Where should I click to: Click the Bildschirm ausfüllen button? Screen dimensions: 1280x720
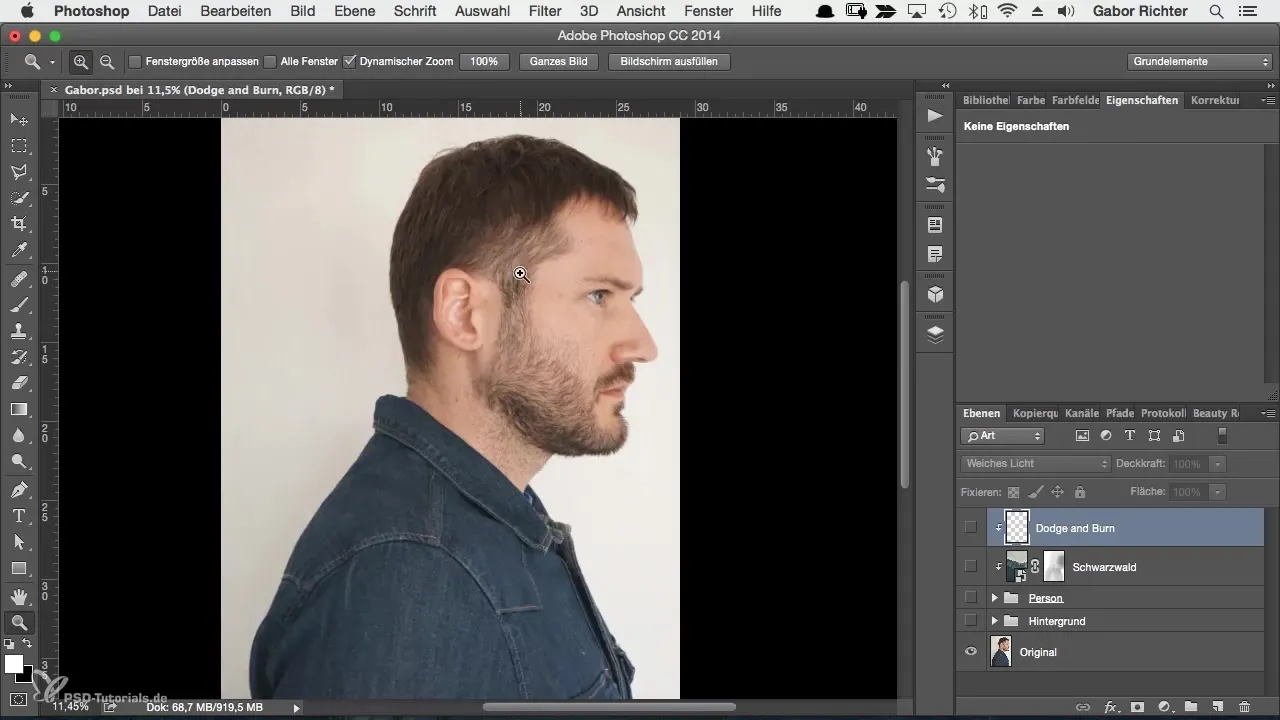[x=669, y=62]
